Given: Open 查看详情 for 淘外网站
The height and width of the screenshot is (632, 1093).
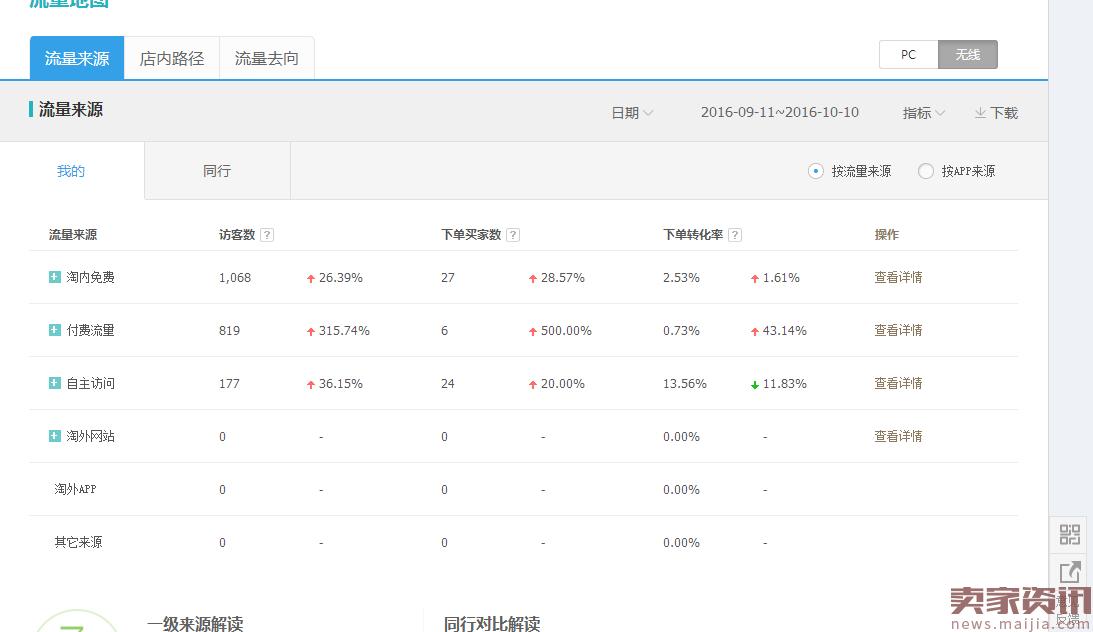Looking at the screenshot, I should [x=898, y=436].
